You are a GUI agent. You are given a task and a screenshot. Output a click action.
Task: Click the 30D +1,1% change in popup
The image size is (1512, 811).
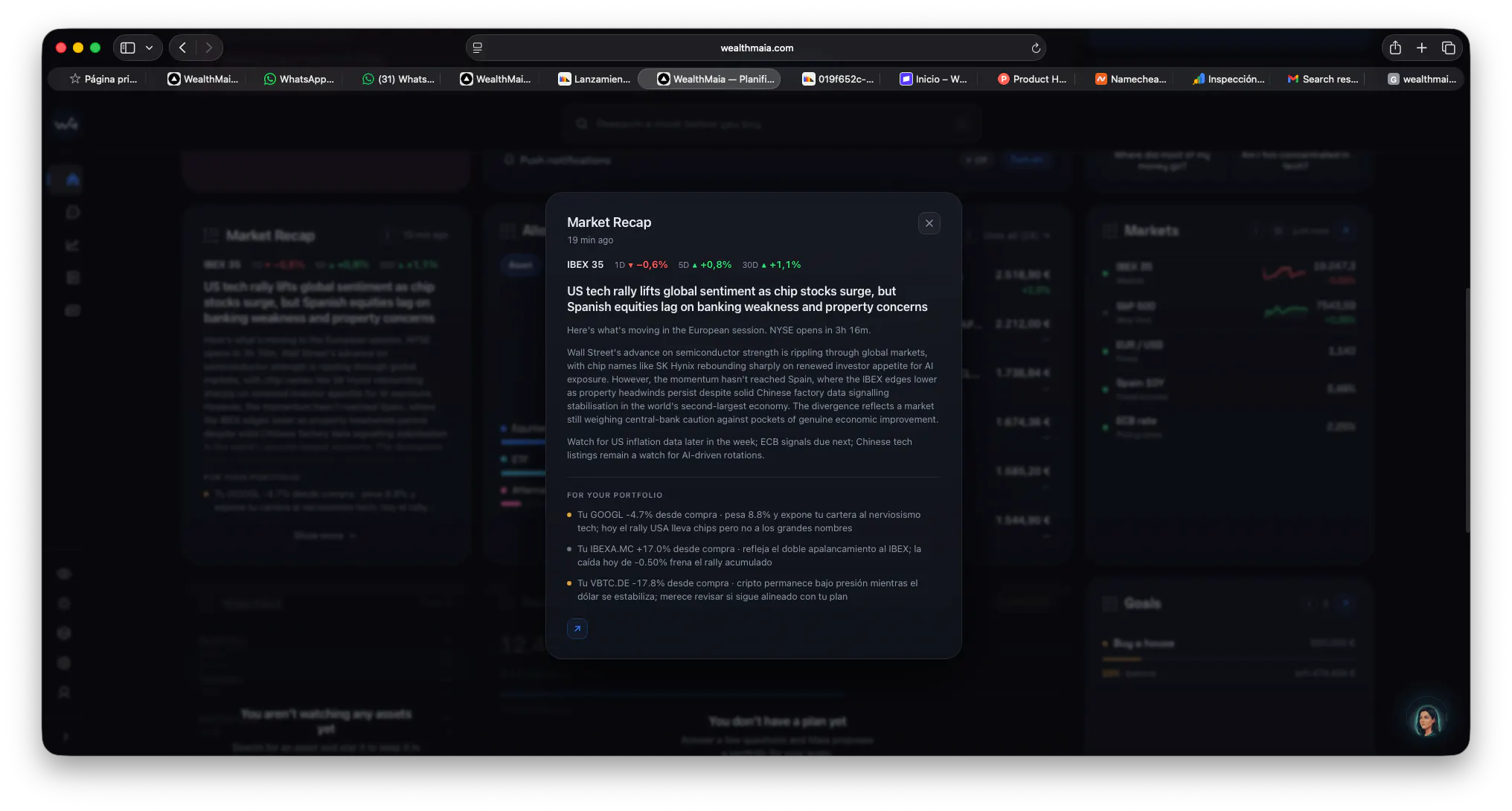tap(771, 265)
